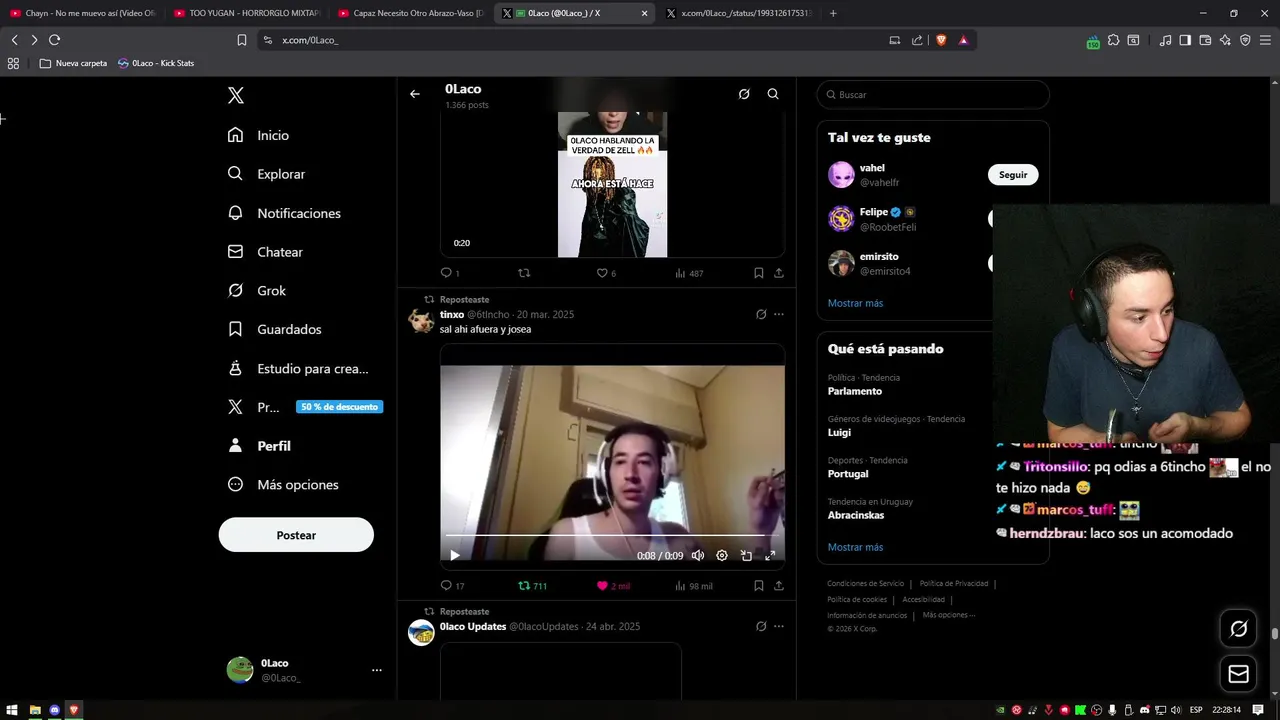The width and height of the screenshot is (1280, 720).
Task: Share the post with 487 views
Action: coord(779,273)
